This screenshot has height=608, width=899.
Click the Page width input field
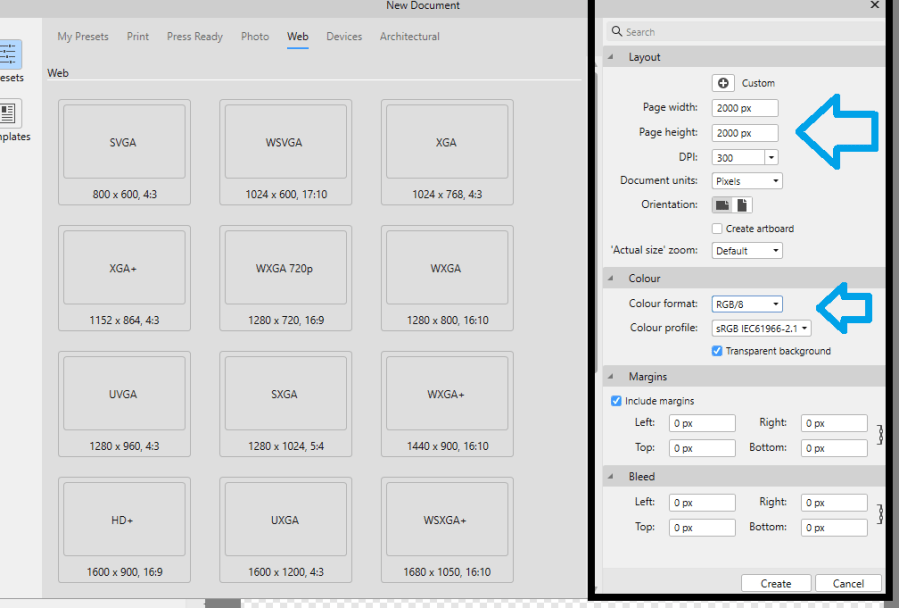click(744, 108)
